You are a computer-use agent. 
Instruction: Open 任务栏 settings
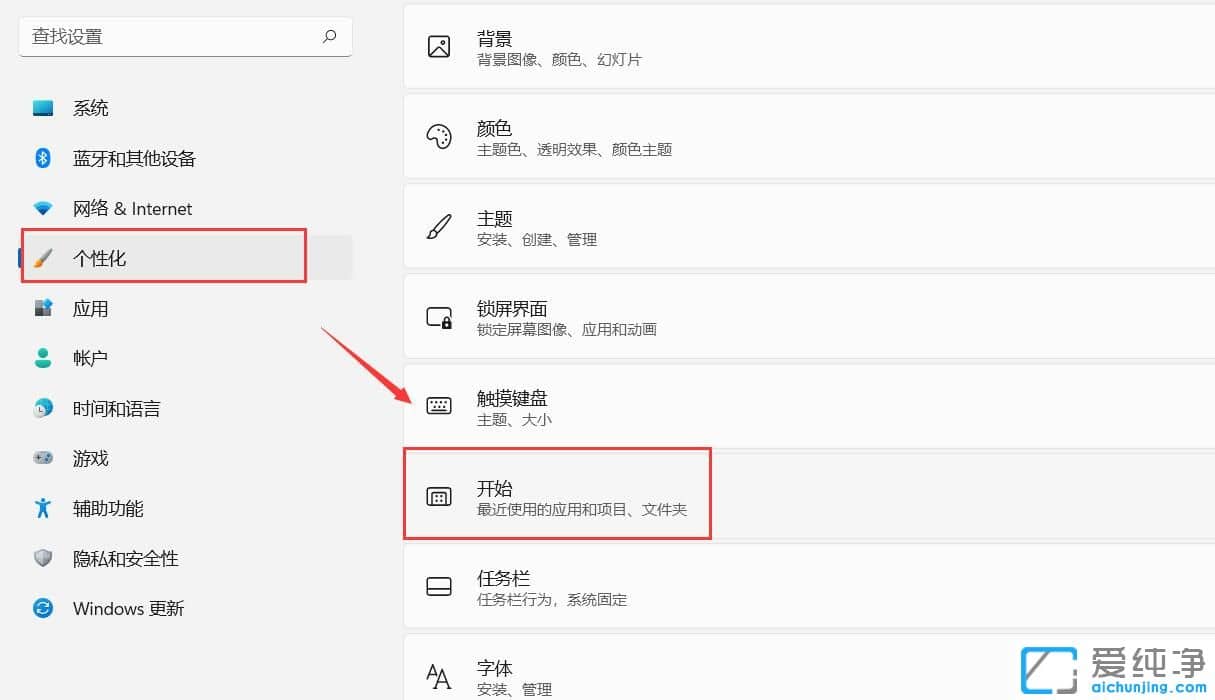[x=809, y=586]
